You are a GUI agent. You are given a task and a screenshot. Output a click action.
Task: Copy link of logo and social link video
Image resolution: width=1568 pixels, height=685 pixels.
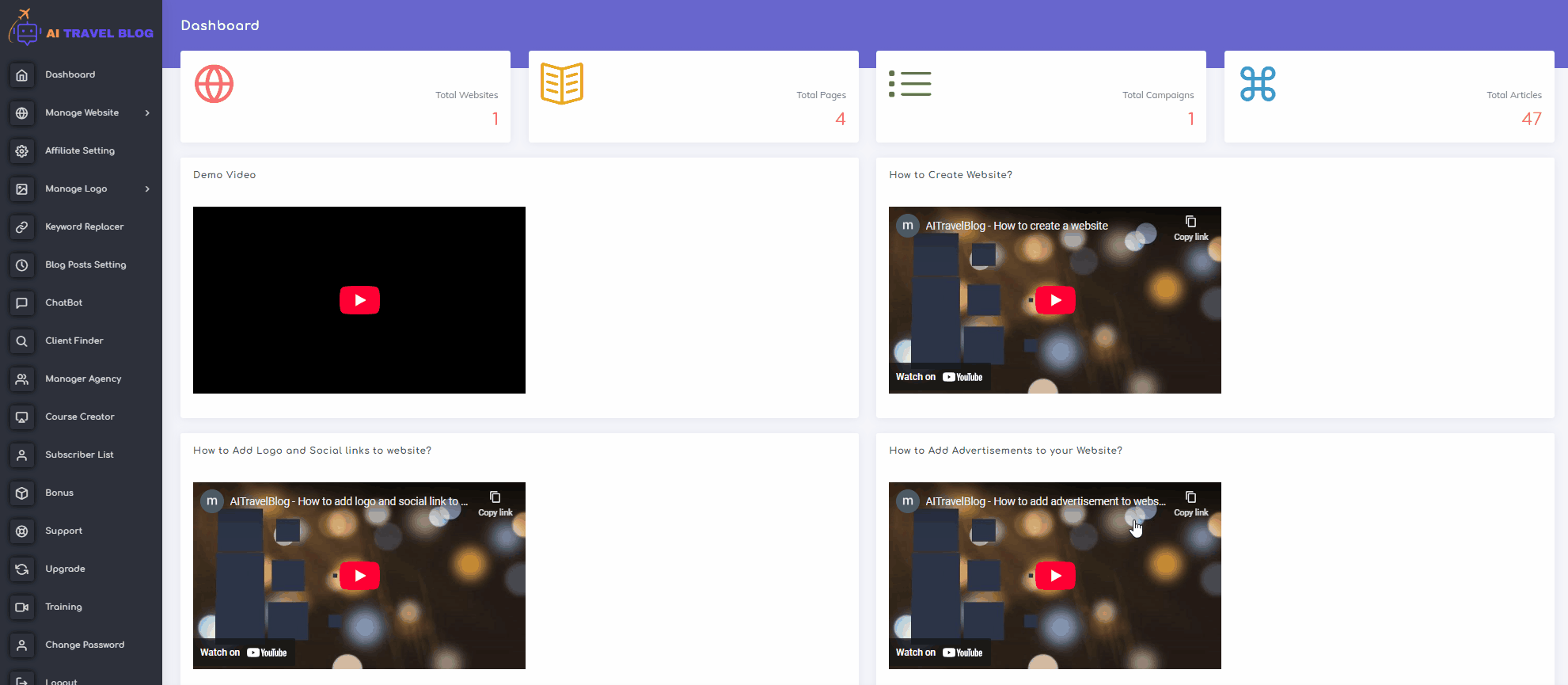(x=495, y=504)
